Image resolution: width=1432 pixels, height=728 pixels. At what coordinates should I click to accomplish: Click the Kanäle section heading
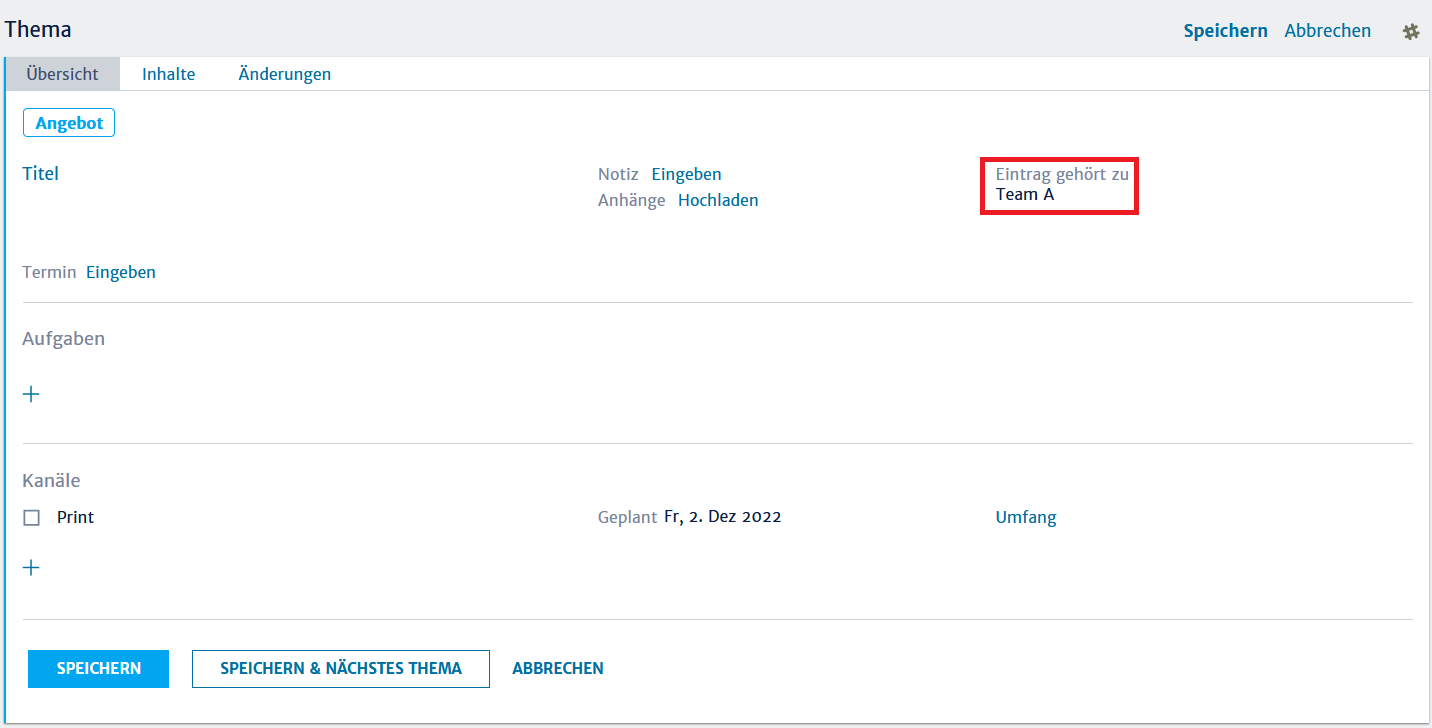(x=51, y=481)
